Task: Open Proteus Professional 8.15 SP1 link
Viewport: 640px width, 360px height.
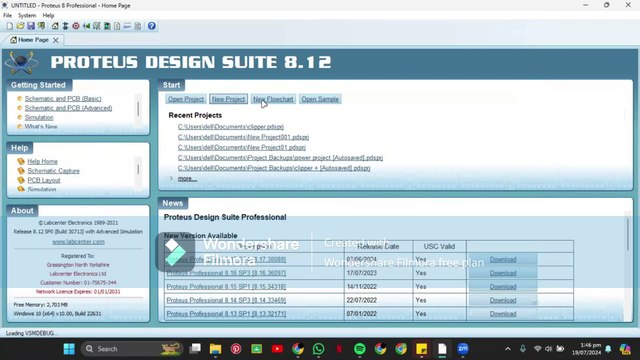Action: (x=226, y=287)
